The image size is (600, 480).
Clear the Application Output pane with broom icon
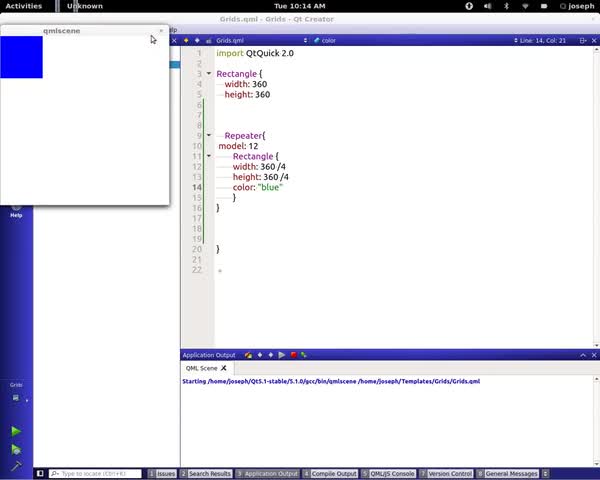248,355
